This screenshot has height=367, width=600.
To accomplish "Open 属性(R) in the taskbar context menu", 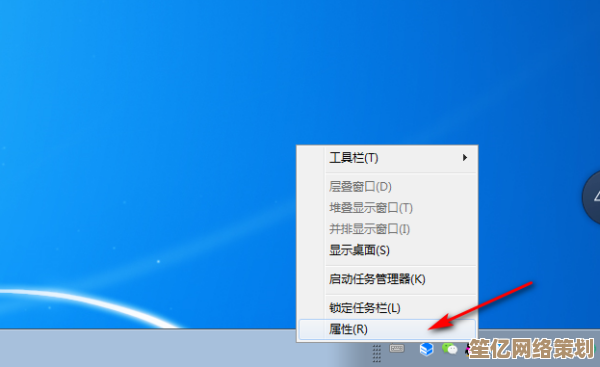I will [x=387, y=329].
